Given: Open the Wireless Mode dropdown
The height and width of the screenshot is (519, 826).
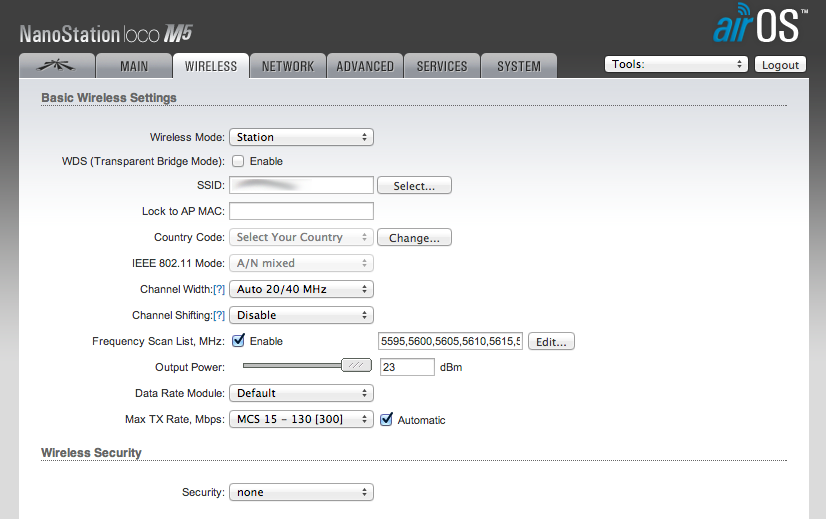Looking at the screenshot, I should 301,137.
